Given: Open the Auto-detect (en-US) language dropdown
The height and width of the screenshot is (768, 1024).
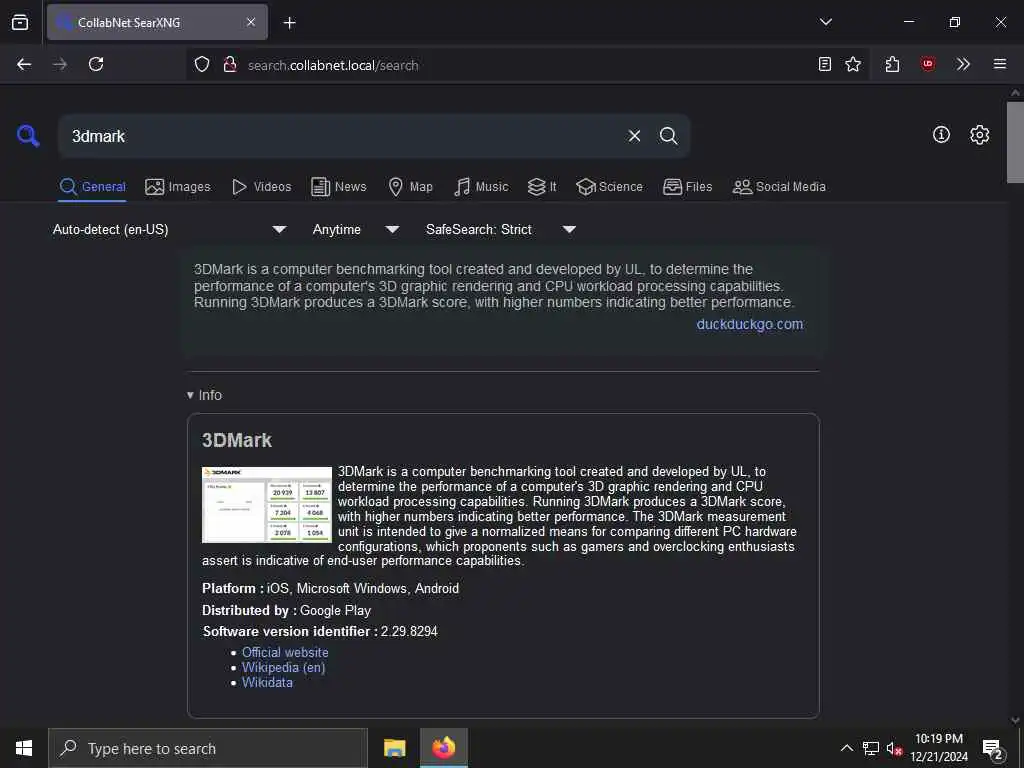Looking at the screenshot, I should coord(170,229).
